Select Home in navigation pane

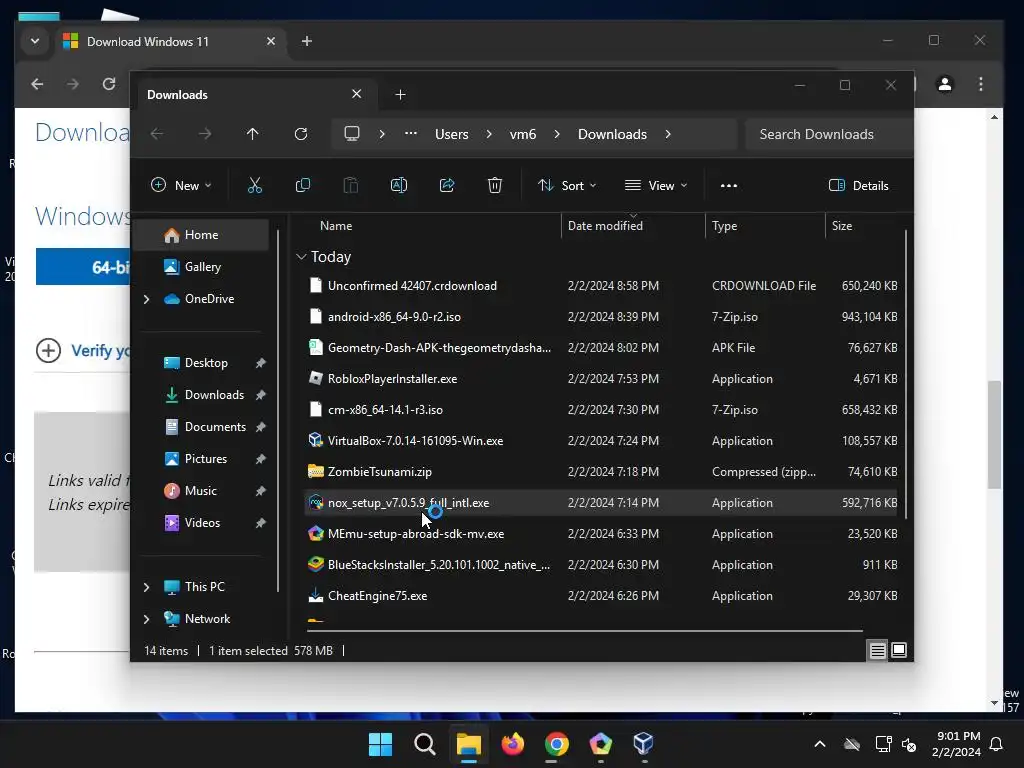pyautogui.click(x=202, y=235)
